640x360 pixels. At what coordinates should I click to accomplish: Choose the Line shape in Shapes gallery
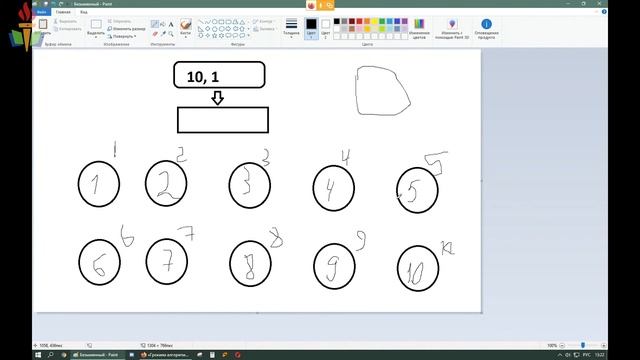[x=200, y=22]
